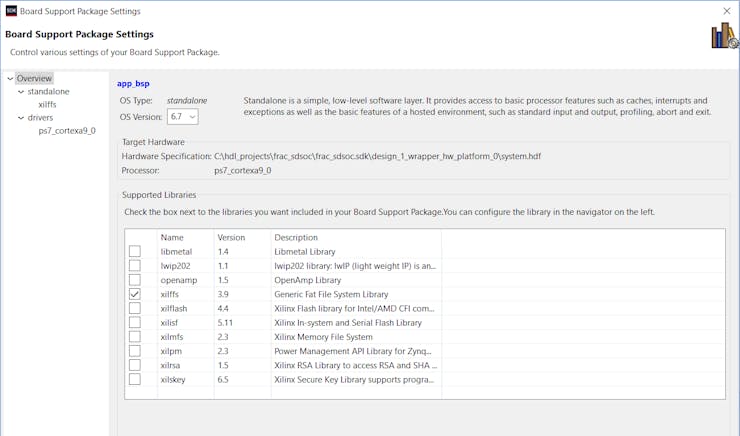Click the OpenAmp Library description
The height and width of the screenshot is (436, 740).
(308, 280)
